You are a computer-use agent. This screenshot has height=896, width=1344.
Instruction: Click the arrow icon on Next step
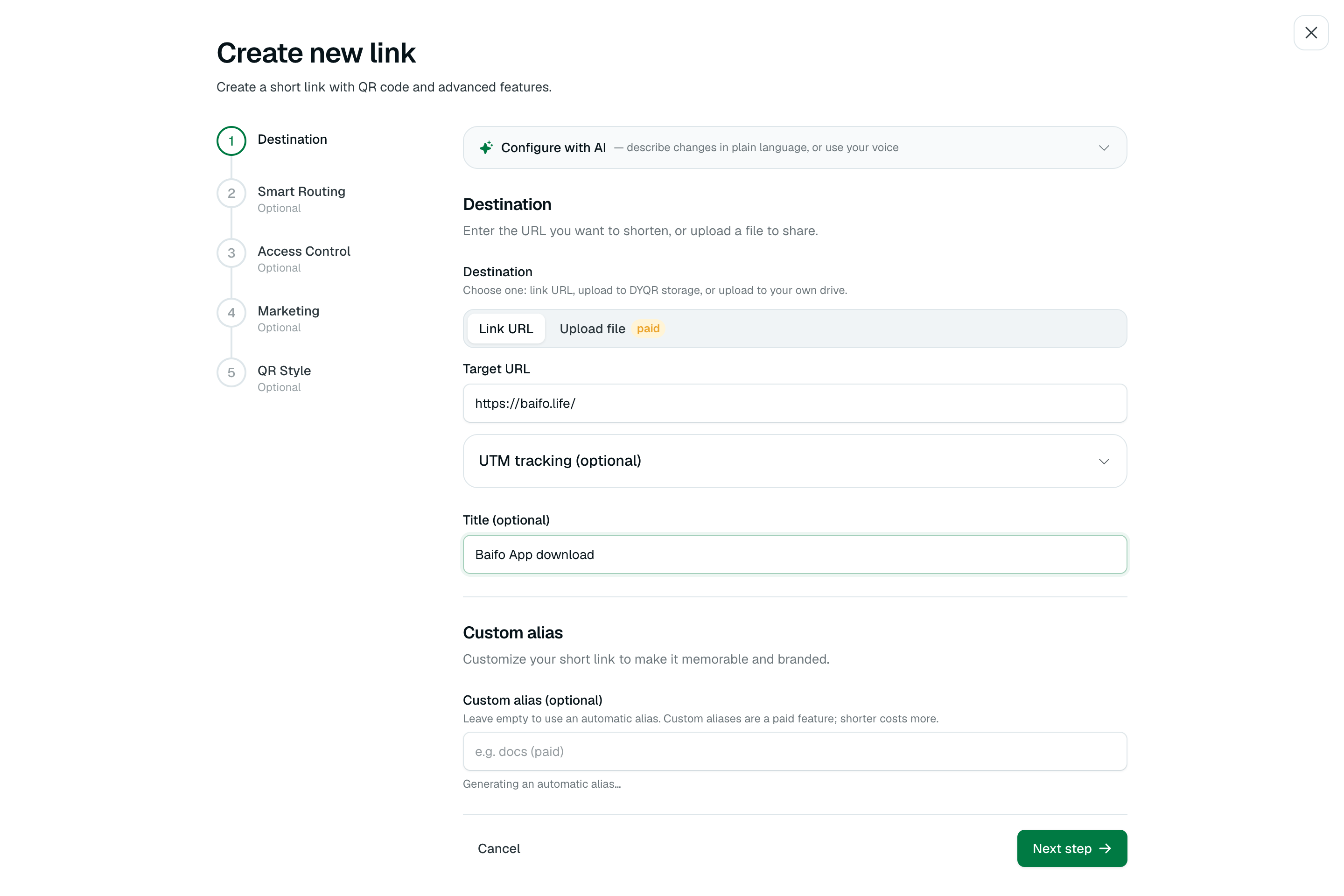pos(1105,848)
